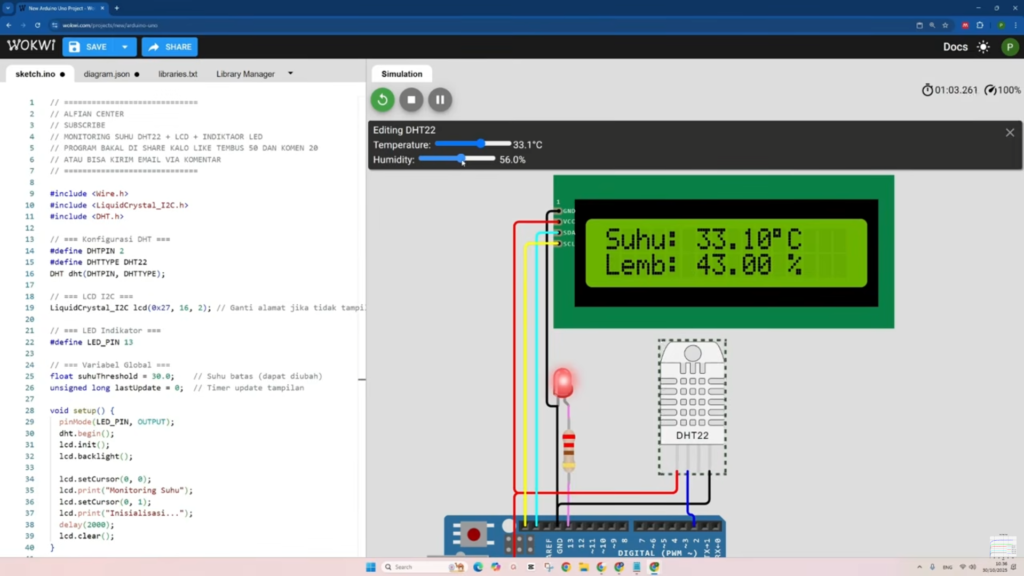Select the resistor component
Viewport: 1024px width, 576px height.
pyautogui.click(x=569, y=449)
